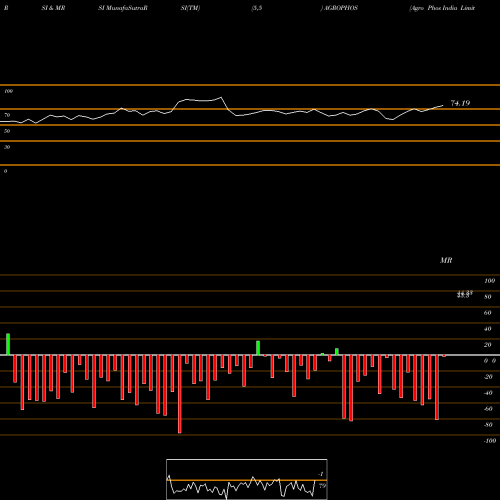Click the 60 label on MR axis
The width and height of the screenshot is (500, 500).
pyautogui.click(x=488, y=313)
